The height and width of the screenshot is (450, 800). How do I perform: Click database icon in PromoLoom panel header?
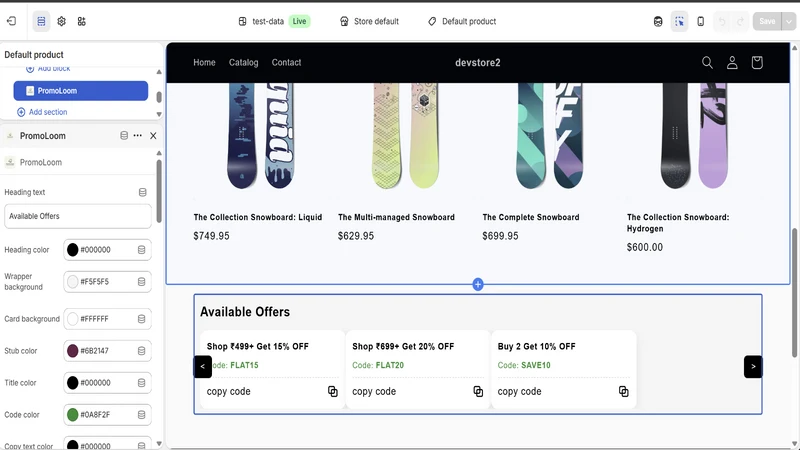coord(124,136)
